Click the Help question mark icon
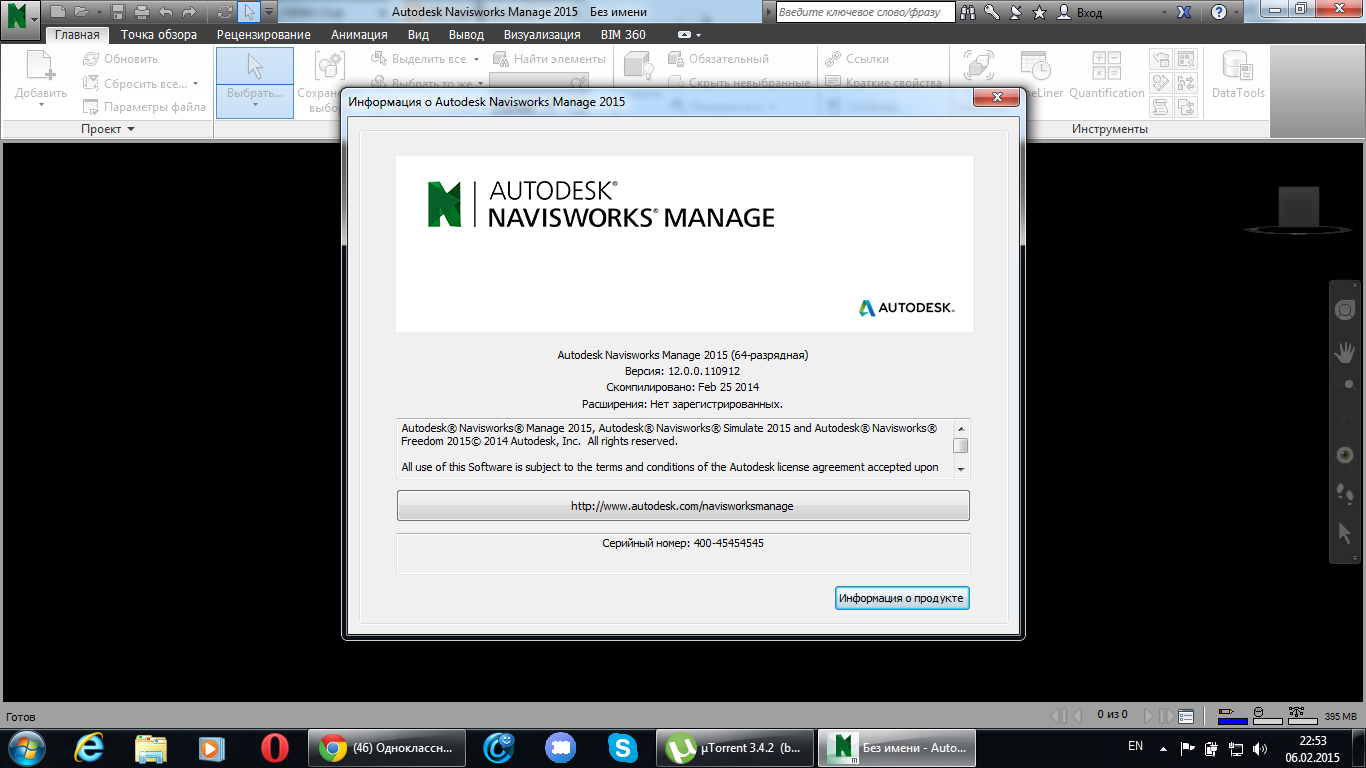The width and height of the screenshot is (1366, 768). (1218, 12)
